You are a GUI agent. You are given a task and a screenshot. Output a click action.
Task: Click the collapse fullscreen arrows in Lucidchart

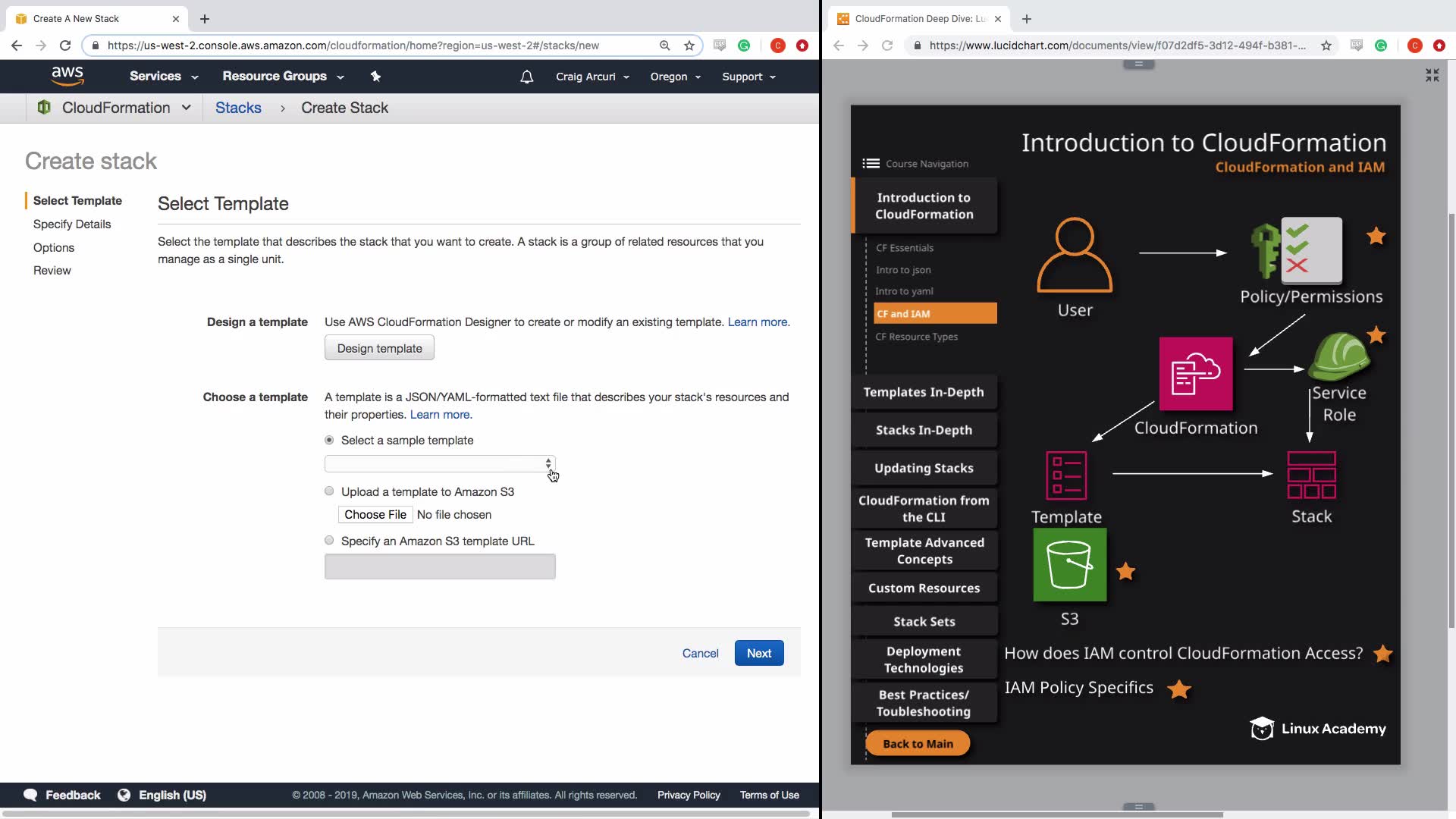[x=1432, y=75]
